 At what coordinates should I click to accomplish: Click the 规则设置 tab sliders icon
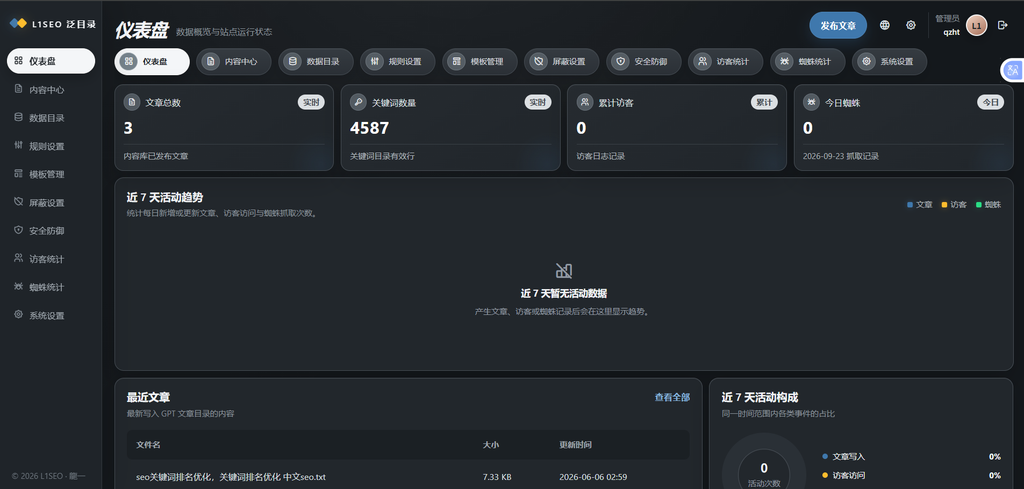click(x=375, y=62)
